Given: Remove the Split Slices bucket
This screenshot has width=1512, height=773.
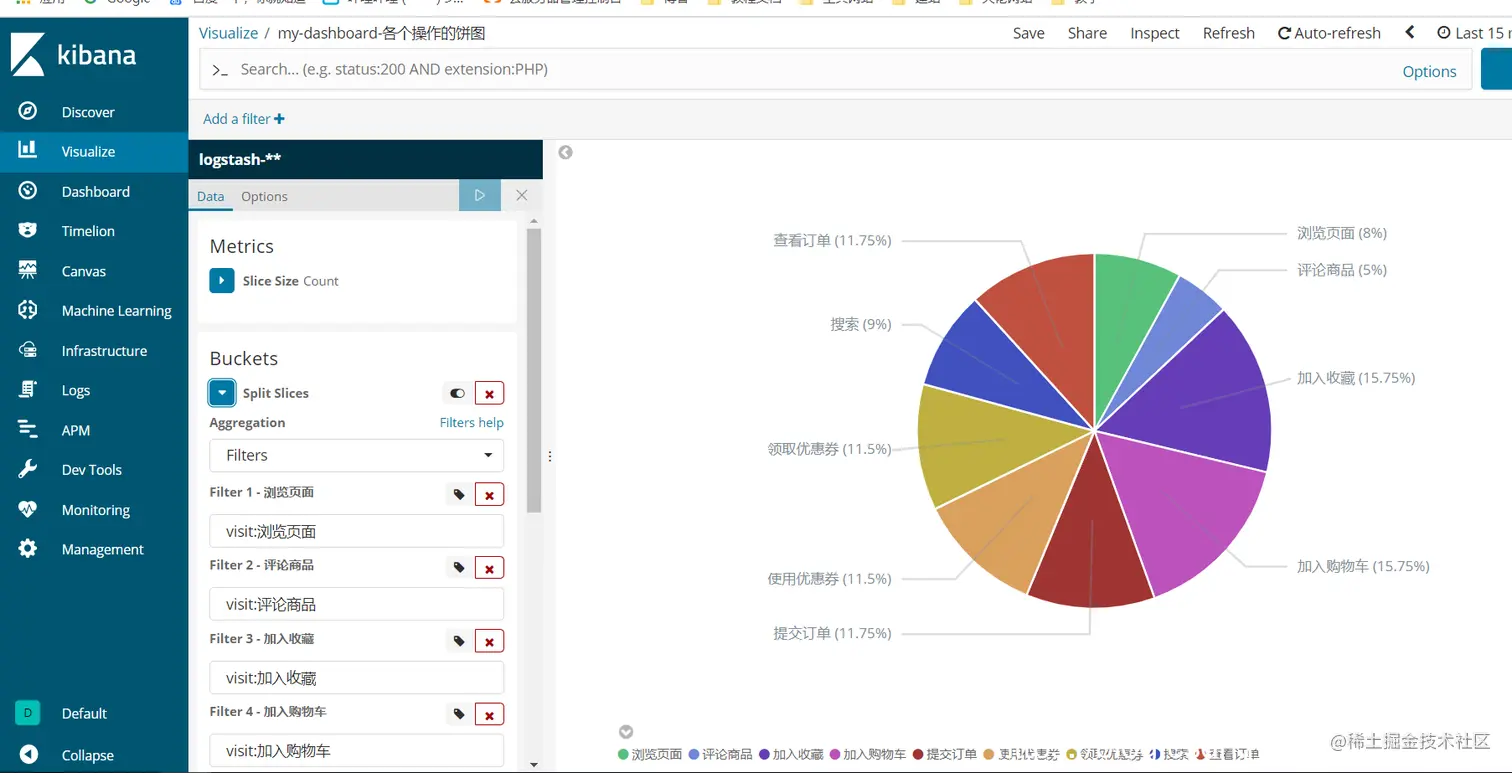Looking at the screenshot, I should coord(489,393).
